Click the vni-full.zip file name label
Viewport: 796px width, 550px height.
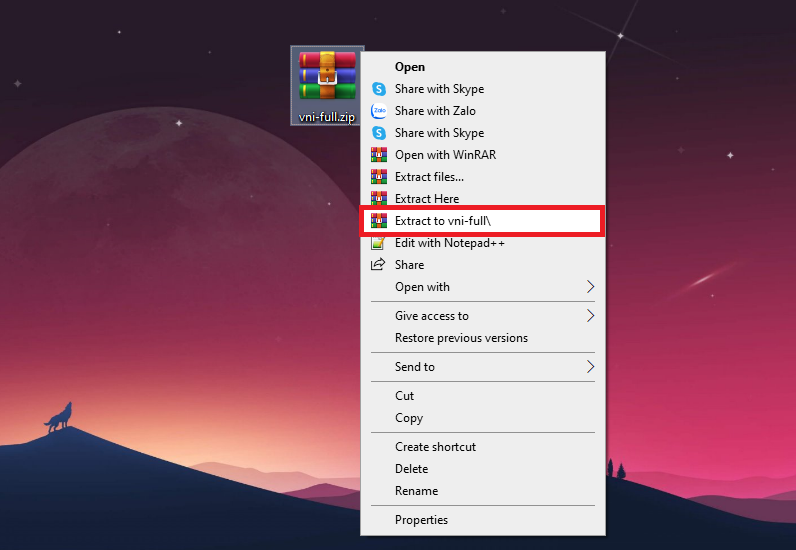click(327, 117)
